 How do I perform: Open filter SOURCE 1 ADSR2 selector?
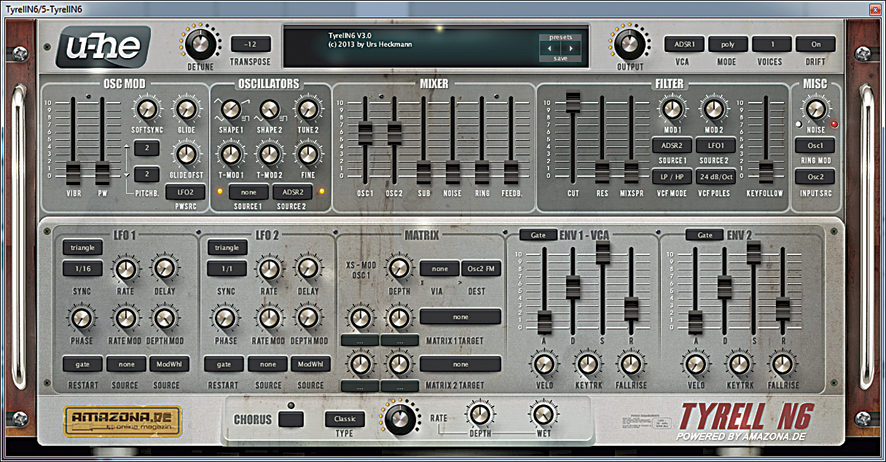coord(672,145)
